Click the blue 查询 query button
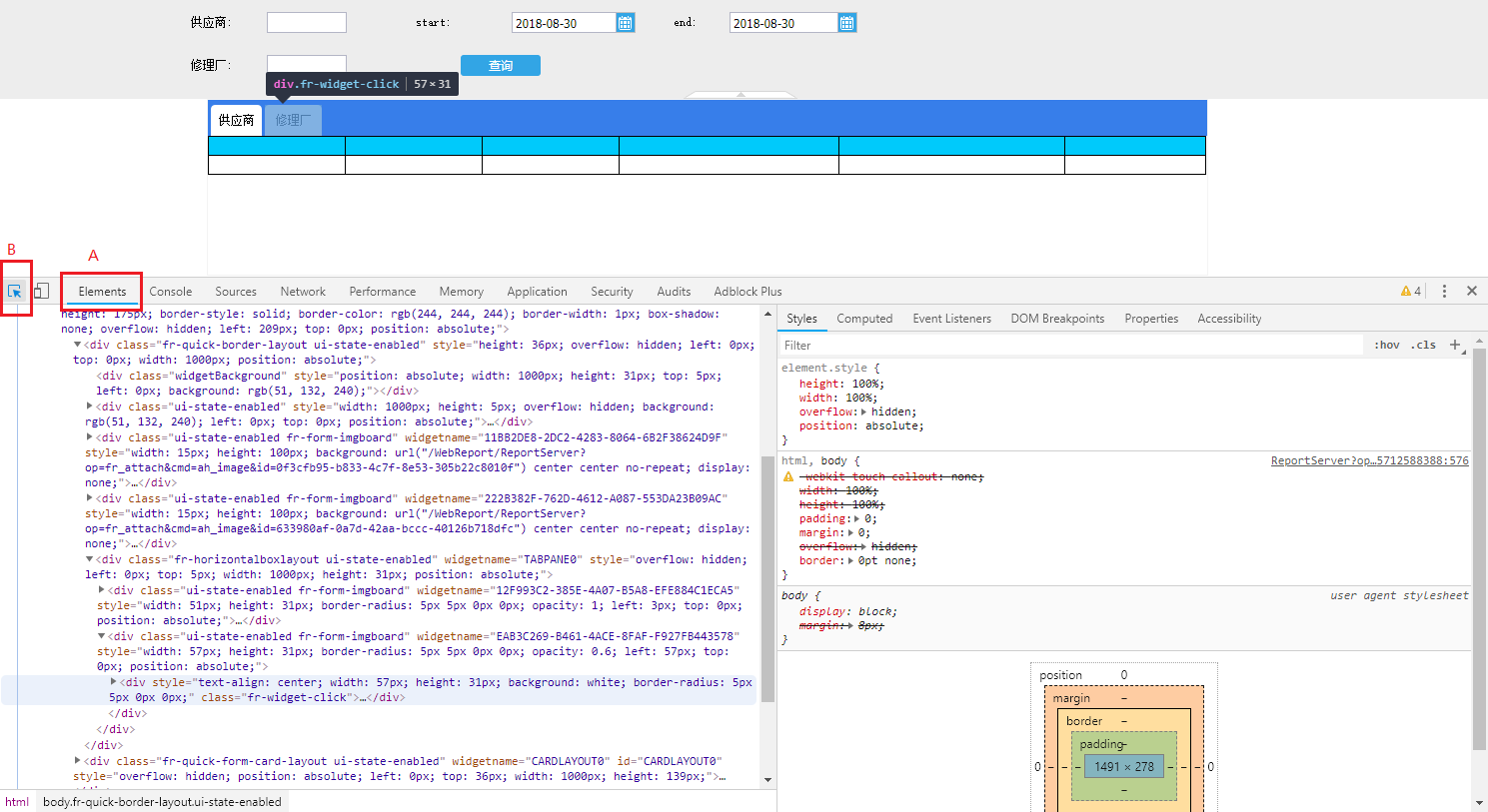This screenshot has width=1488, height=812. 500,66
